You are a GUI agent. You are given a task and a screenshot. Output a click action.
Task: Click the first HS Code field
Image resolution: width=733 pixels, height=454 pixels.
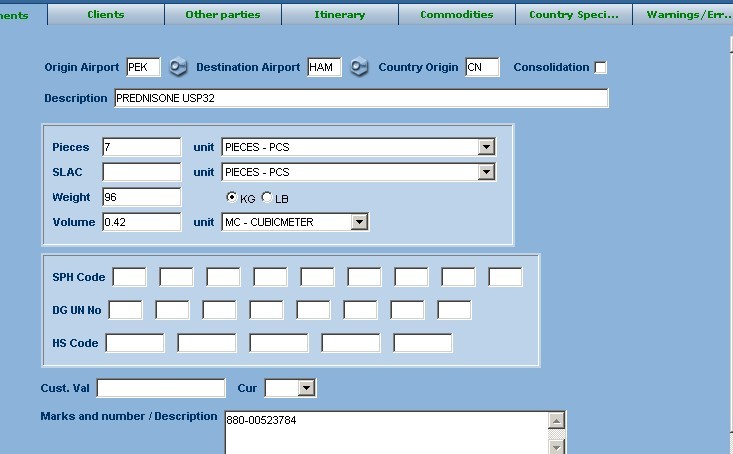tap(135, 343)
